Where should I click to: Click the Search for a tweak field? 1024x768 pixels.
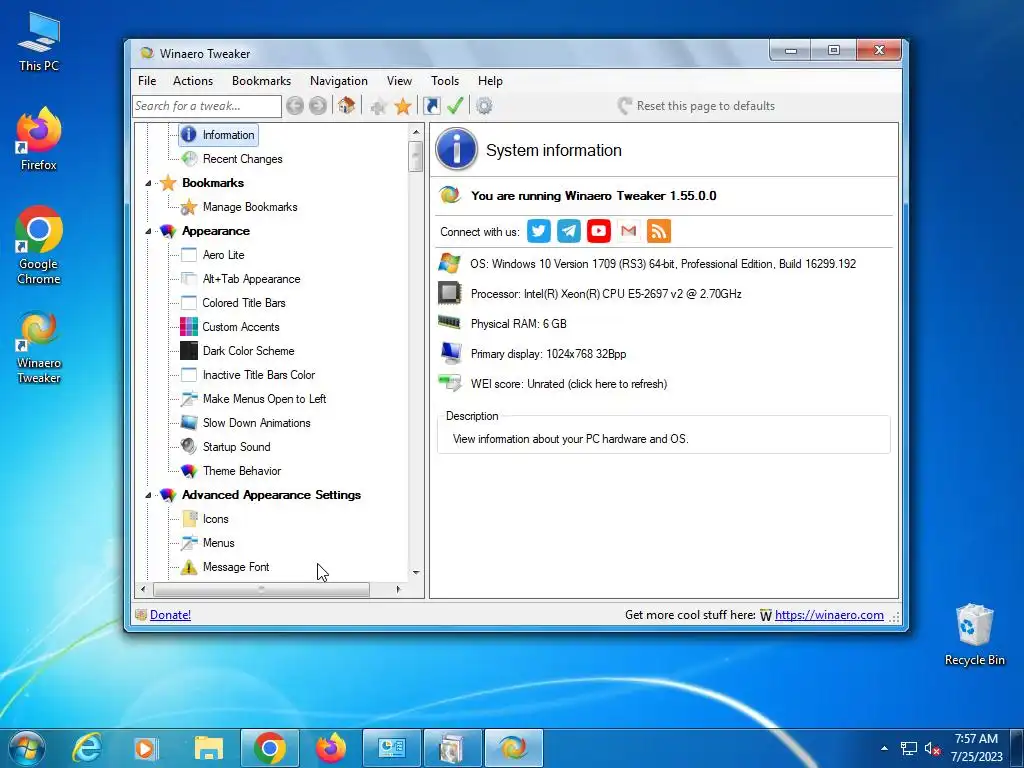tap(207, 106)
